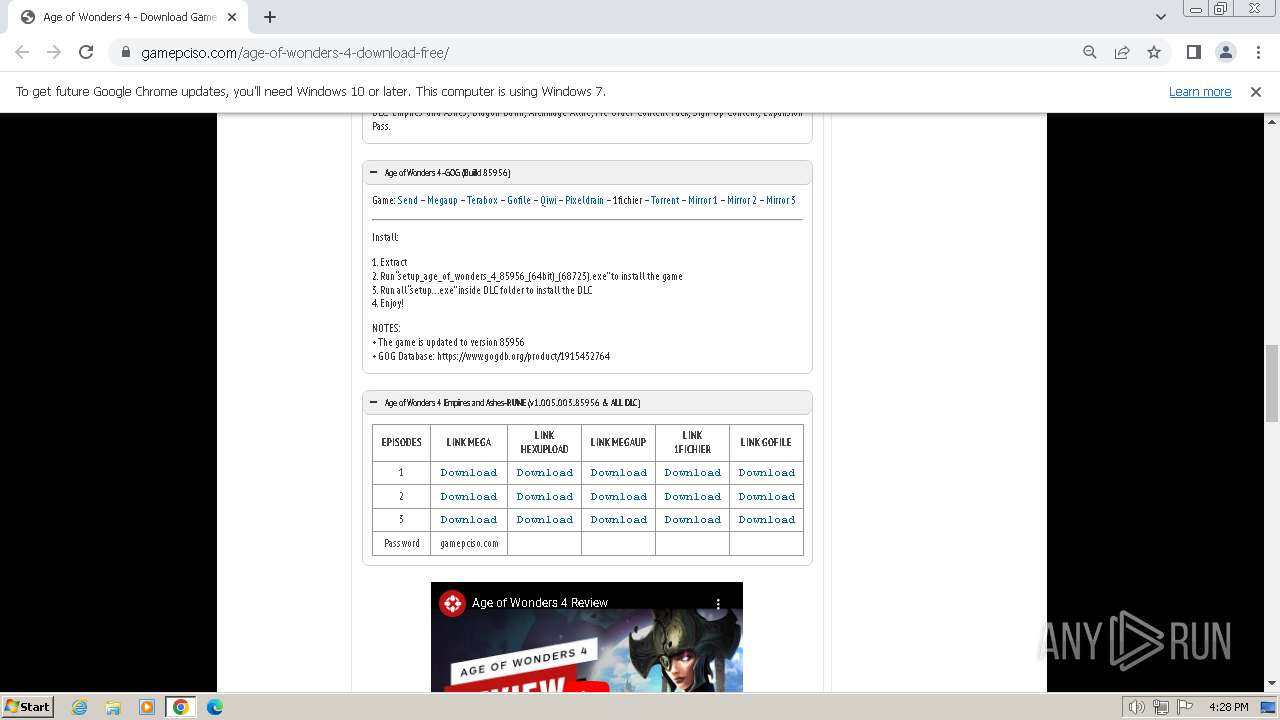View site security lock info
The width and height of the screenshot is (1280, 720).
(x=125, y=52)
